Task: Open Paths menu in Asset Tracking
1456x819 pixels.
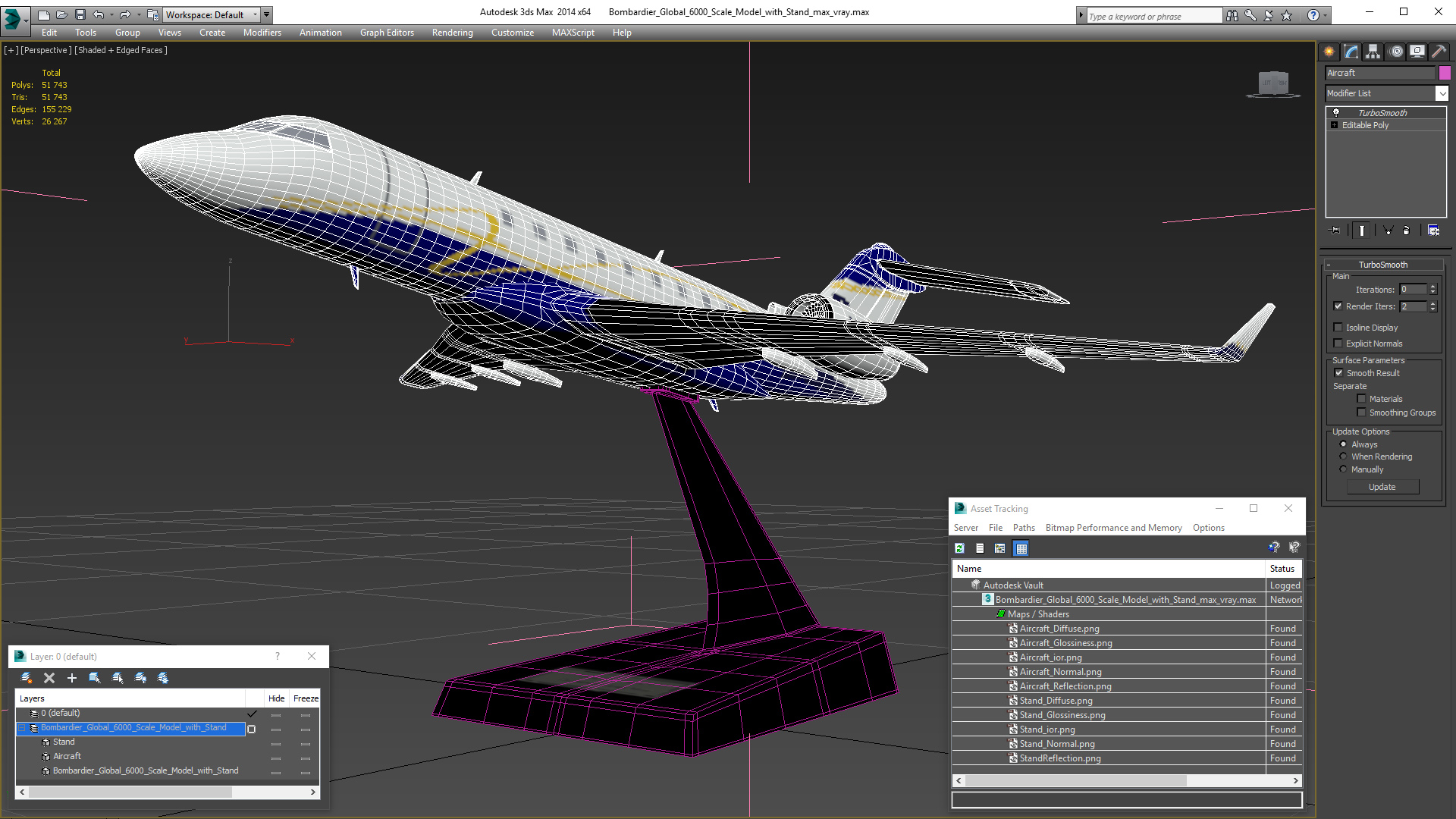Action: tap(1024, 528)
